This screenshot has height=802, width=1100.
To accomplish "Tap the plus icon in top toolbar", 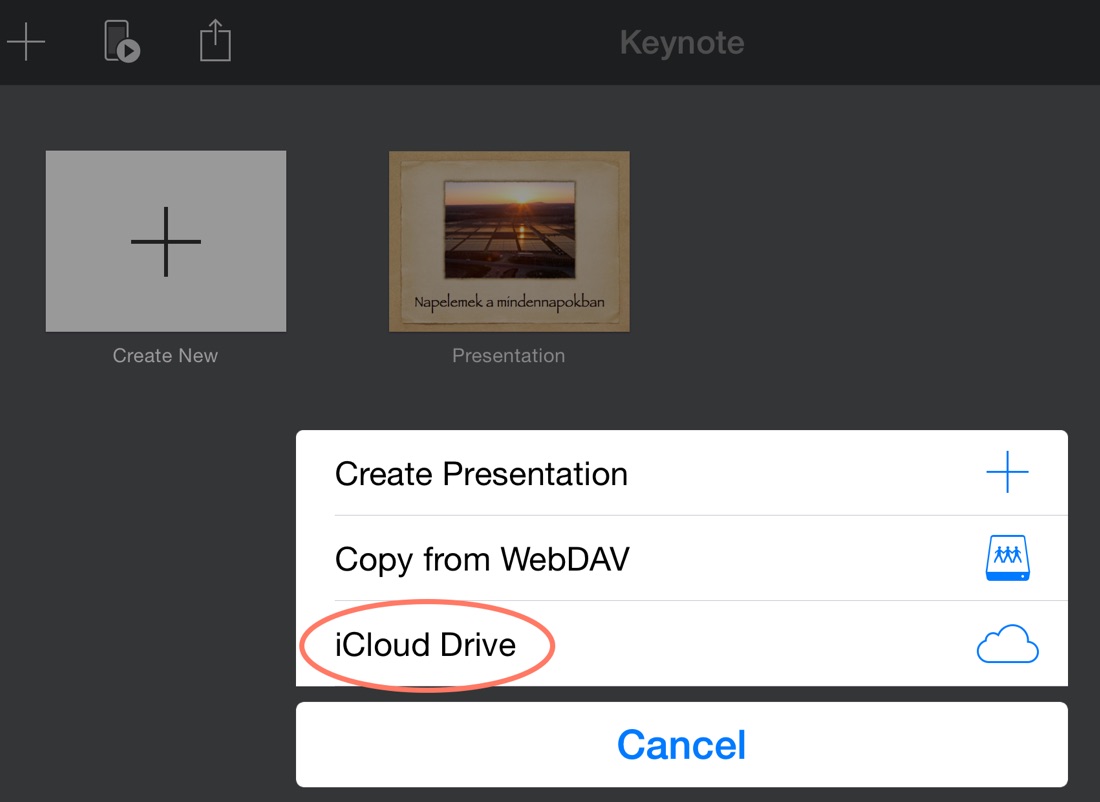I will tap(26, 41).
